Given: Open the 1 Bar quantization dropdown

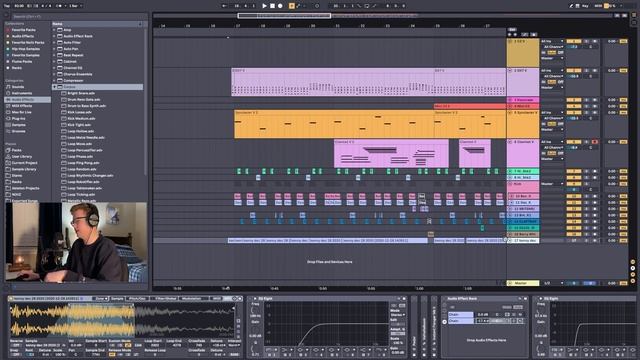Looking at the screenshot, I should [x=75, y=6].
